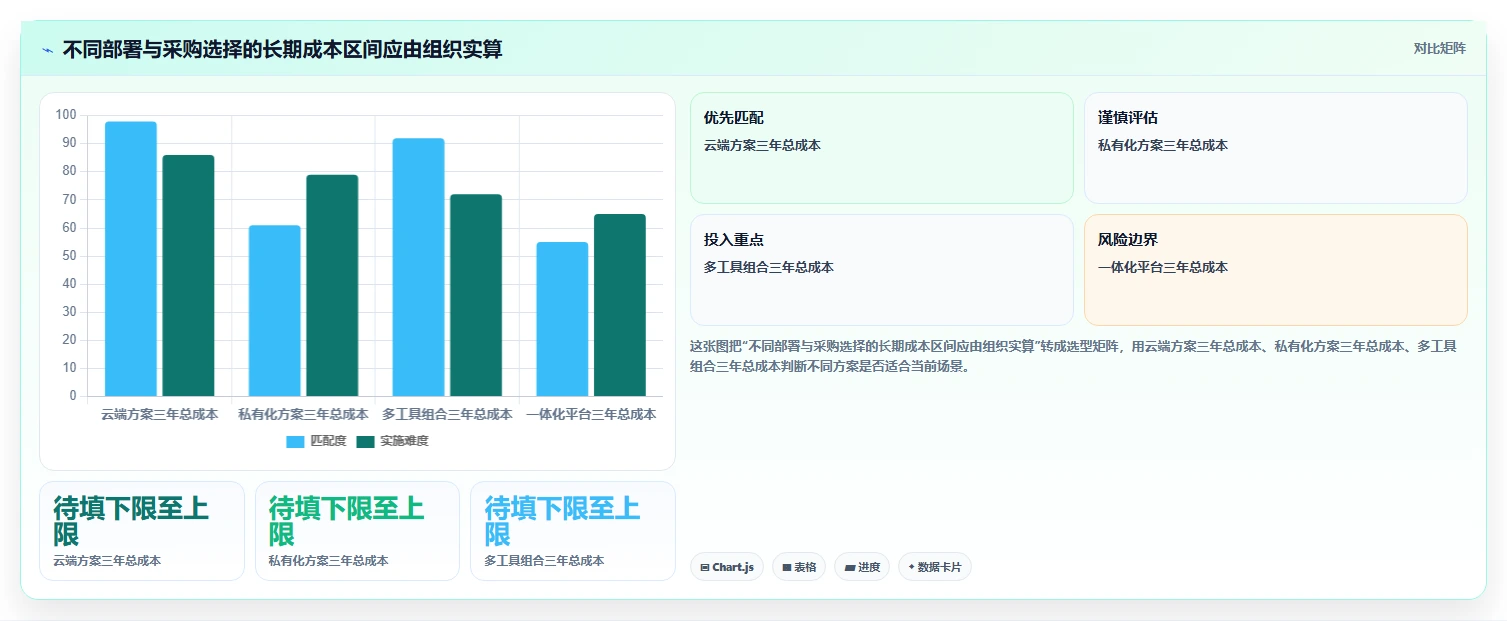The height and width of the screenshot is (621, 1507).
Task: Open the 谨慎评估 matrix card
Action: (1276, 148)
